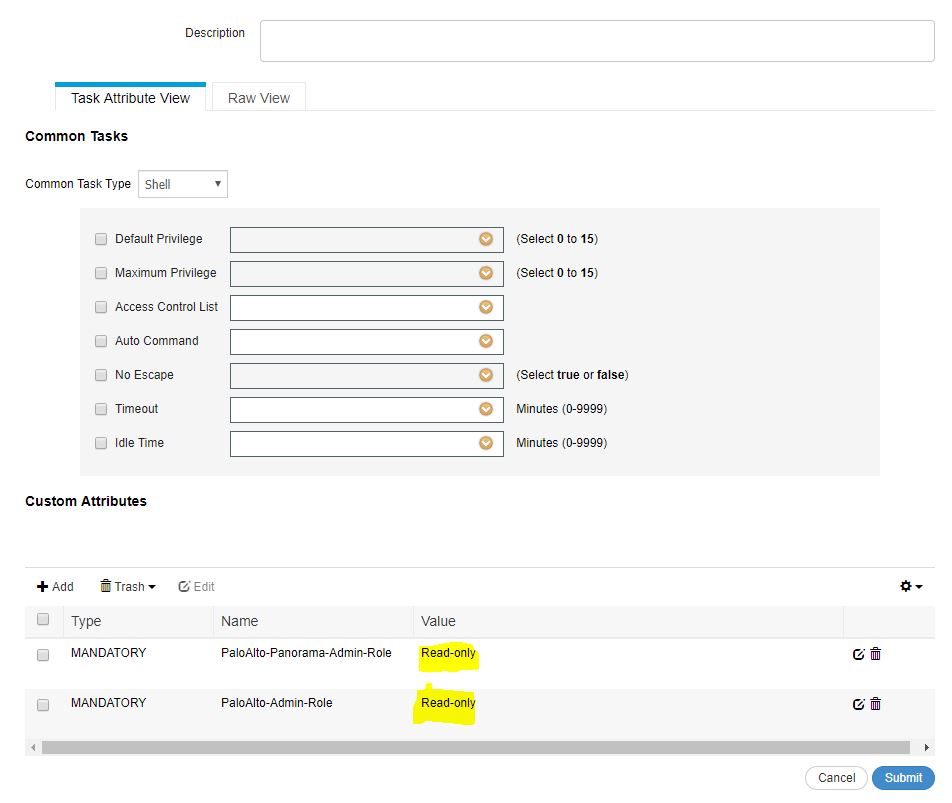Viewport: 952px width, 803px height.
Task: Expand the Maximum Privilege selection dropdown
Action: pyautogui.click(x=485, y=273)
